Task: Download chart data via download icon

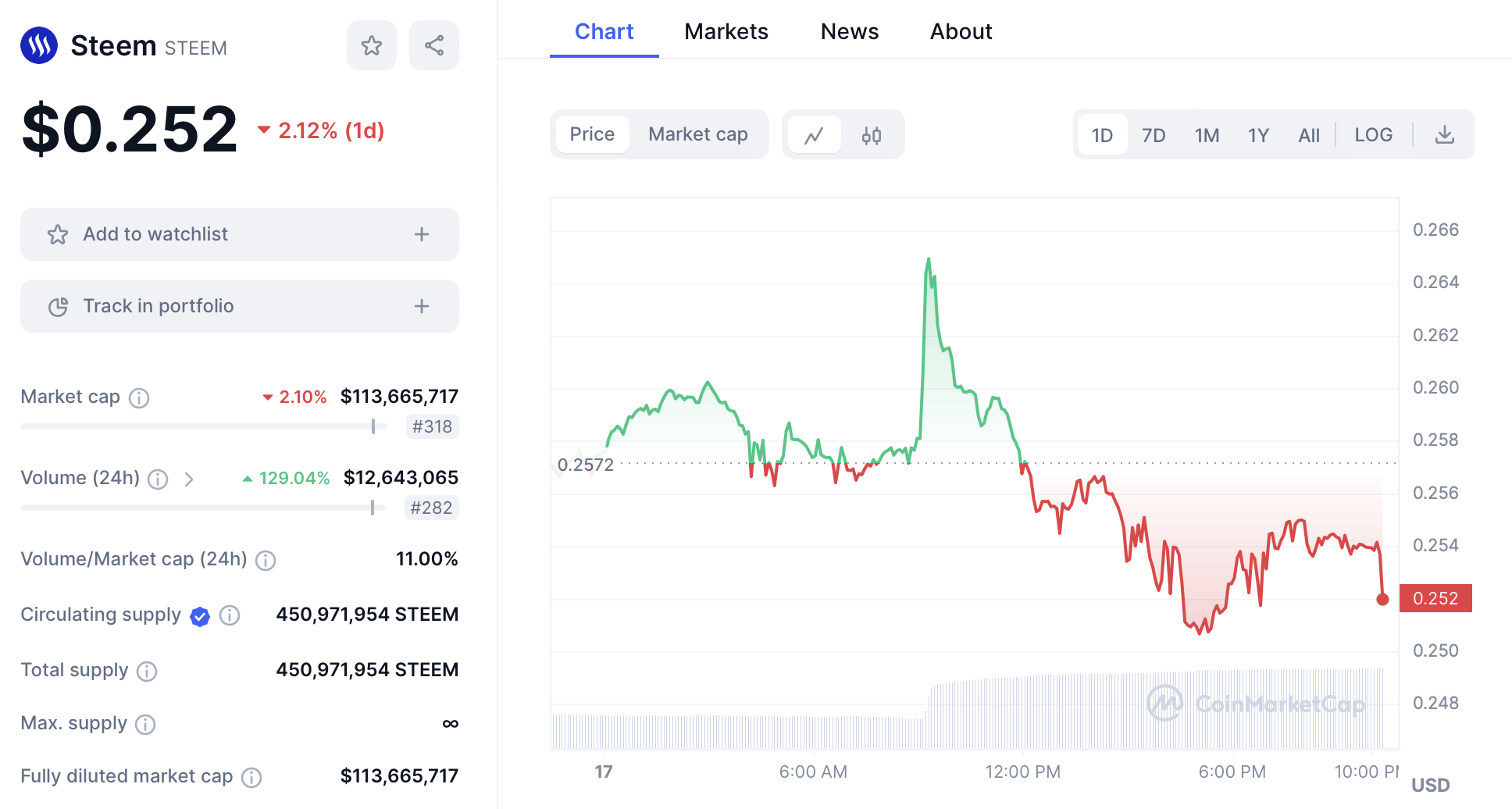Action: pos(1445,135)
